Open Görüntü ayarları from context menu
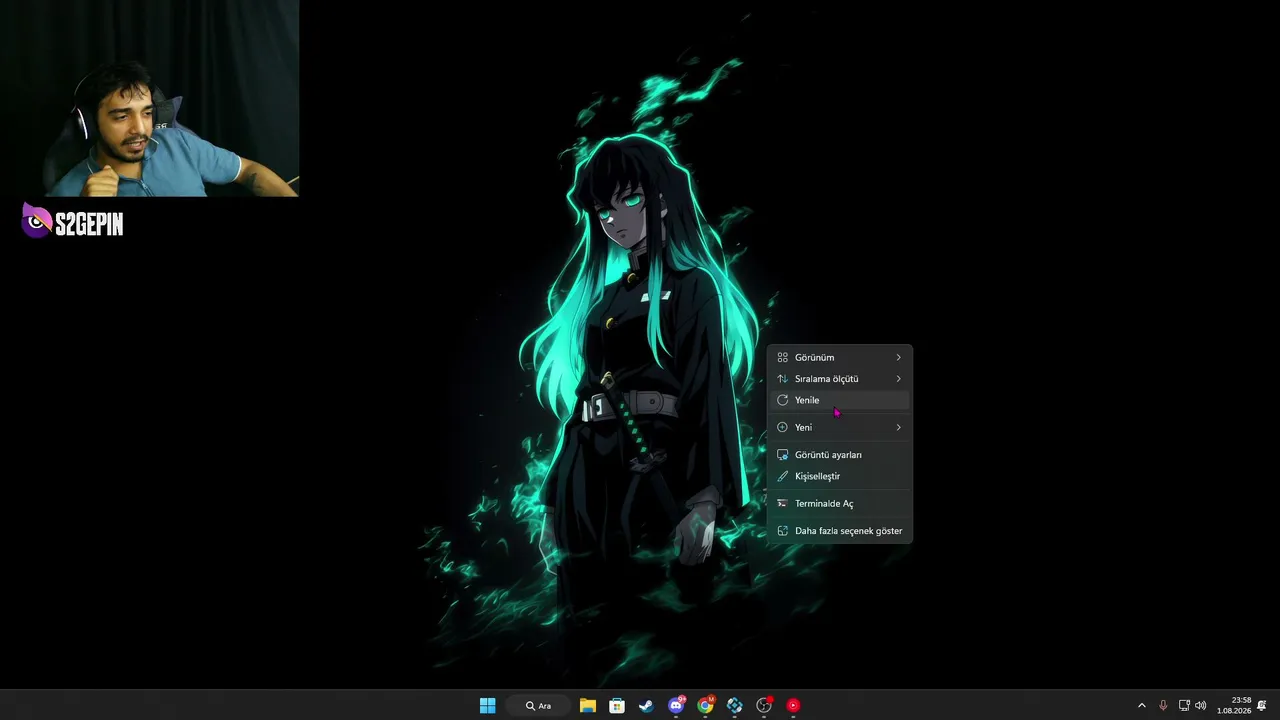 point(839,455)
